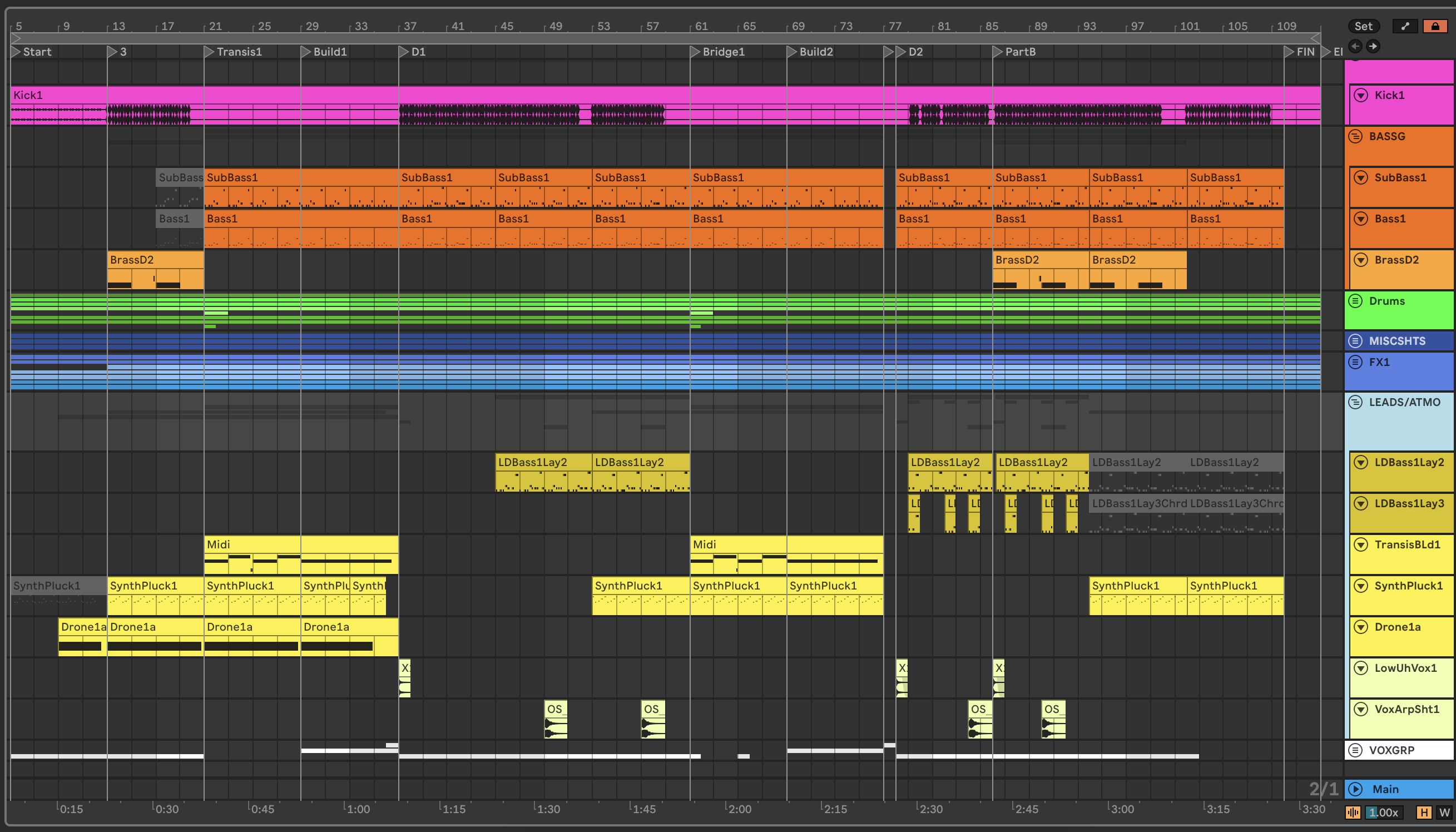Toggle the H optimize height button

pyautogui.click(x=1424, y=812)
